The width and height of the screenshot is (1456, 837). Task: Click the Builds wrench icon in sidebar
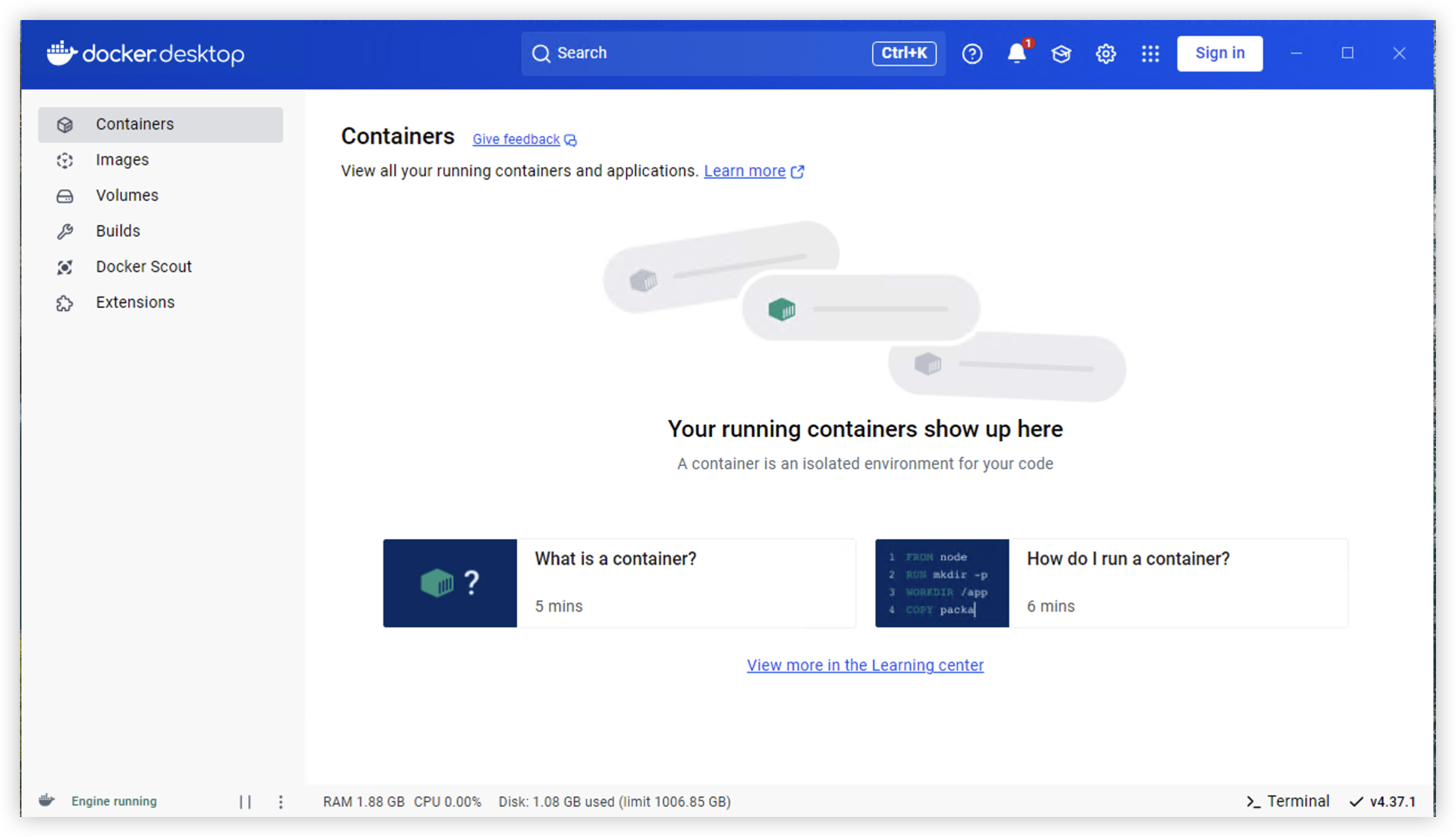point(65,232)
